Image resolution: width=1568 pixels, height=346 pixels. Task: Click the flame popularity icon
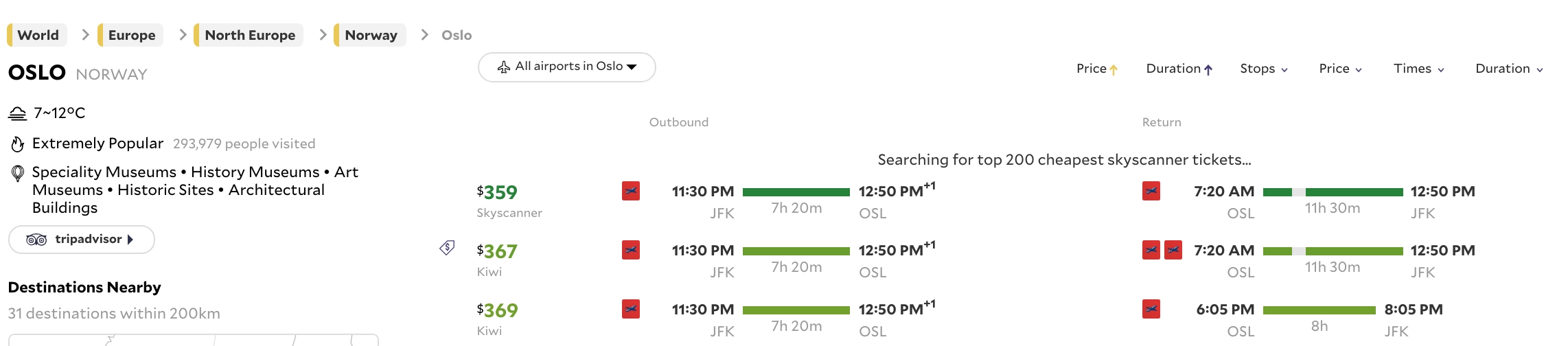click(x=17, y=144)
